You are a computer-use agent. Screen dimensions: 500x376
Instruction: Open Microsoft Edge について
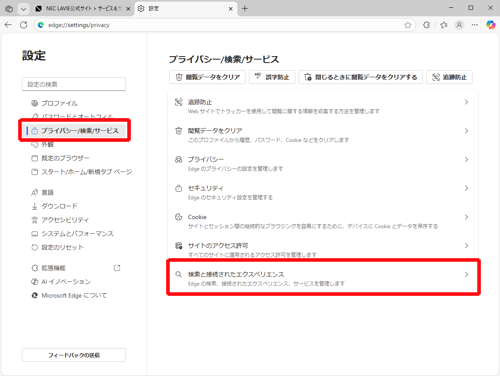(x=74, y=295)
